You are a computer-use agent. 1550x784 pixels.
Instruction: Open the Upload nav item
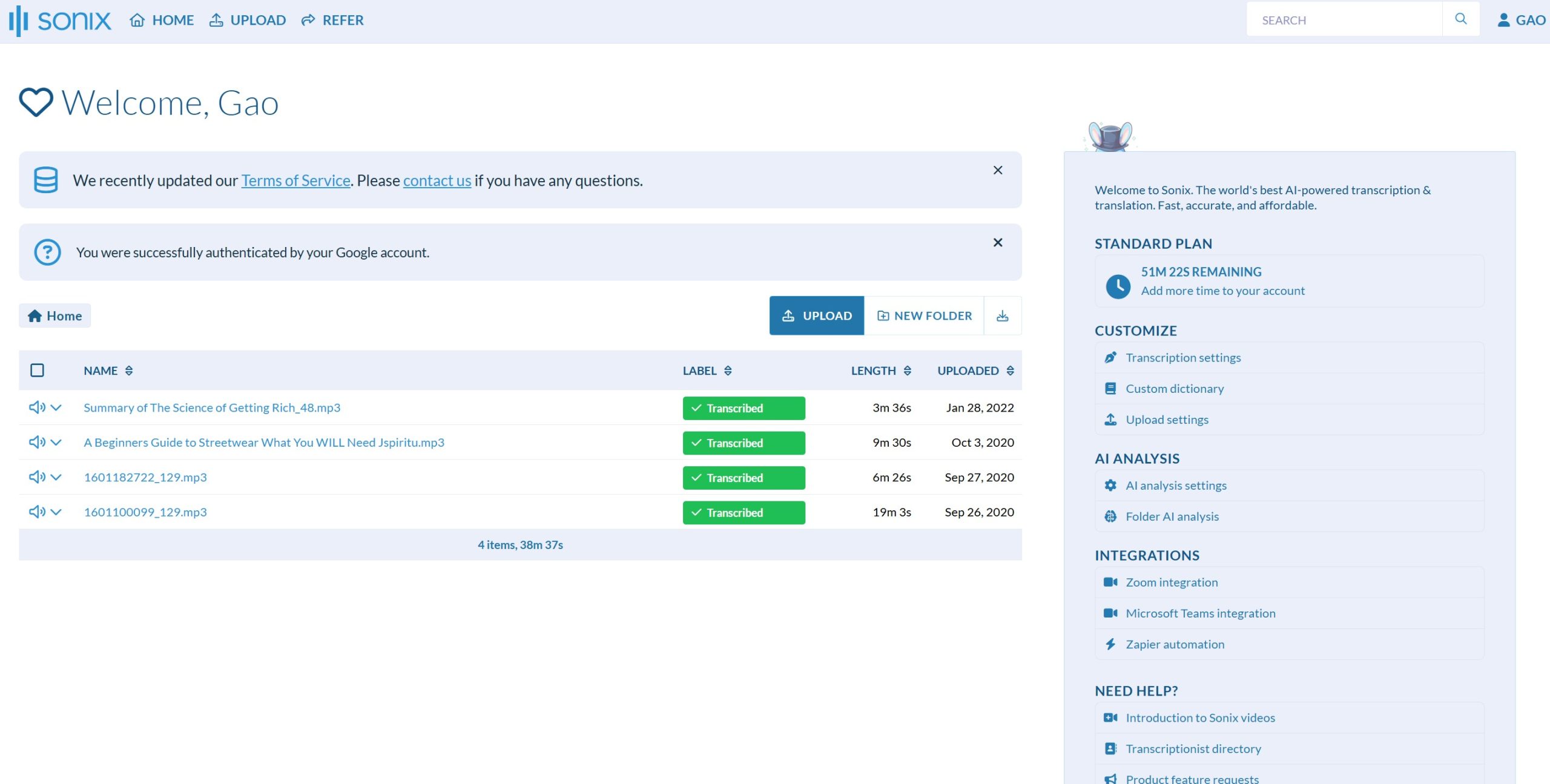(247, 21)
